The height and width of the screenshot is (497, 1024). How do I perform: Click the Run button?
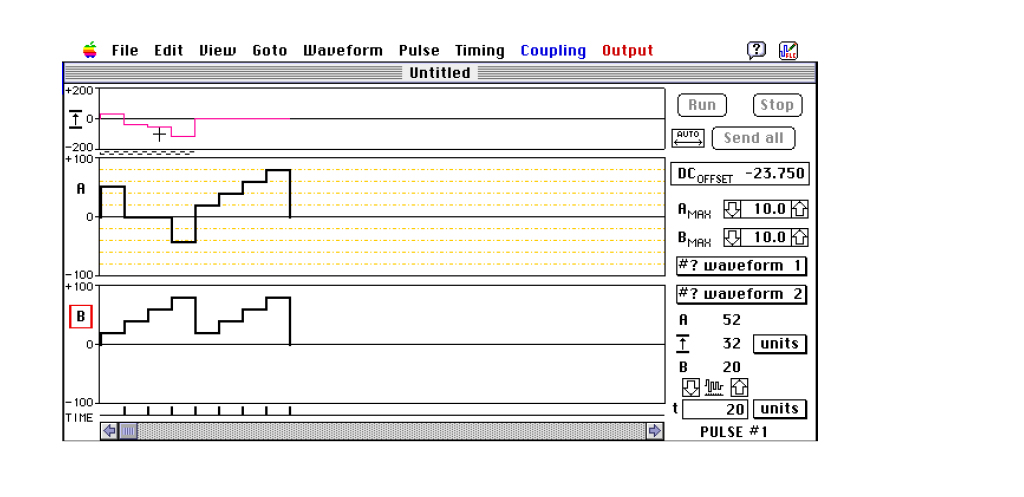coord(702,105)
